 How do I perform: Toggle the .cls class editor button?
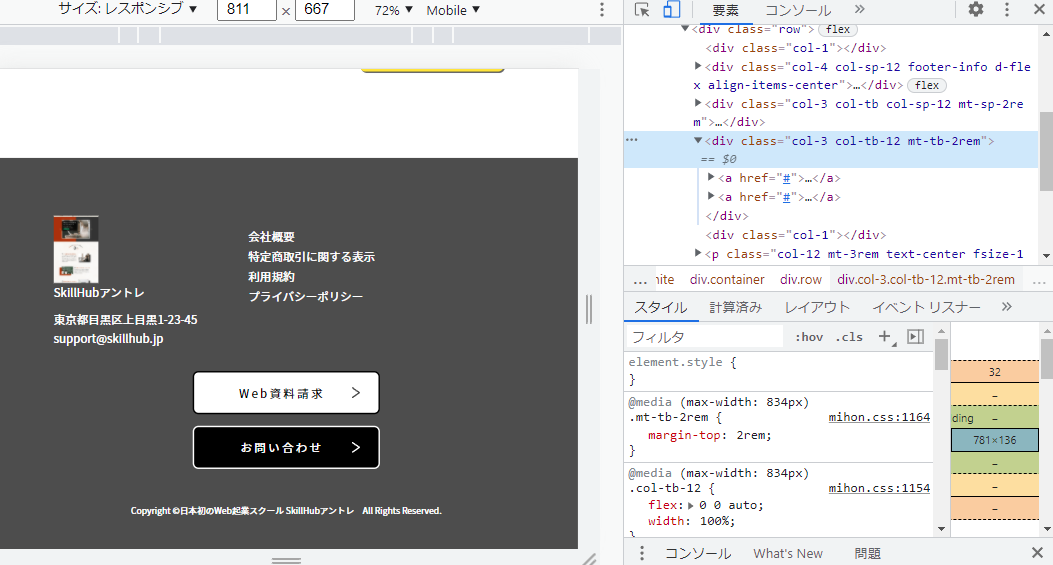tap(849, 337)
